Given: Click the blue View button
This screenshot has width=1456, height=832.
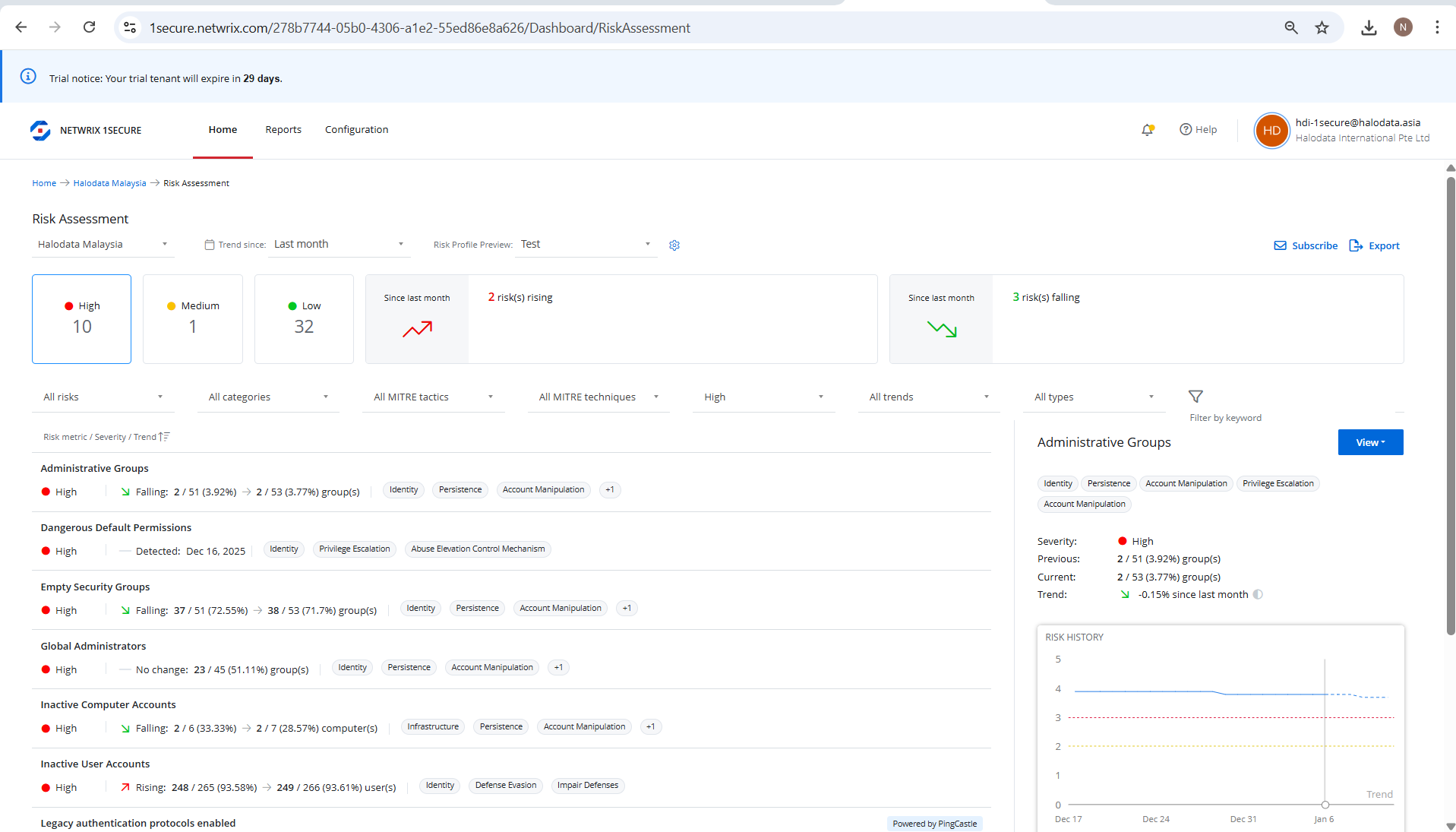Looking at the screenshot, I should [x=1370, y=442].
